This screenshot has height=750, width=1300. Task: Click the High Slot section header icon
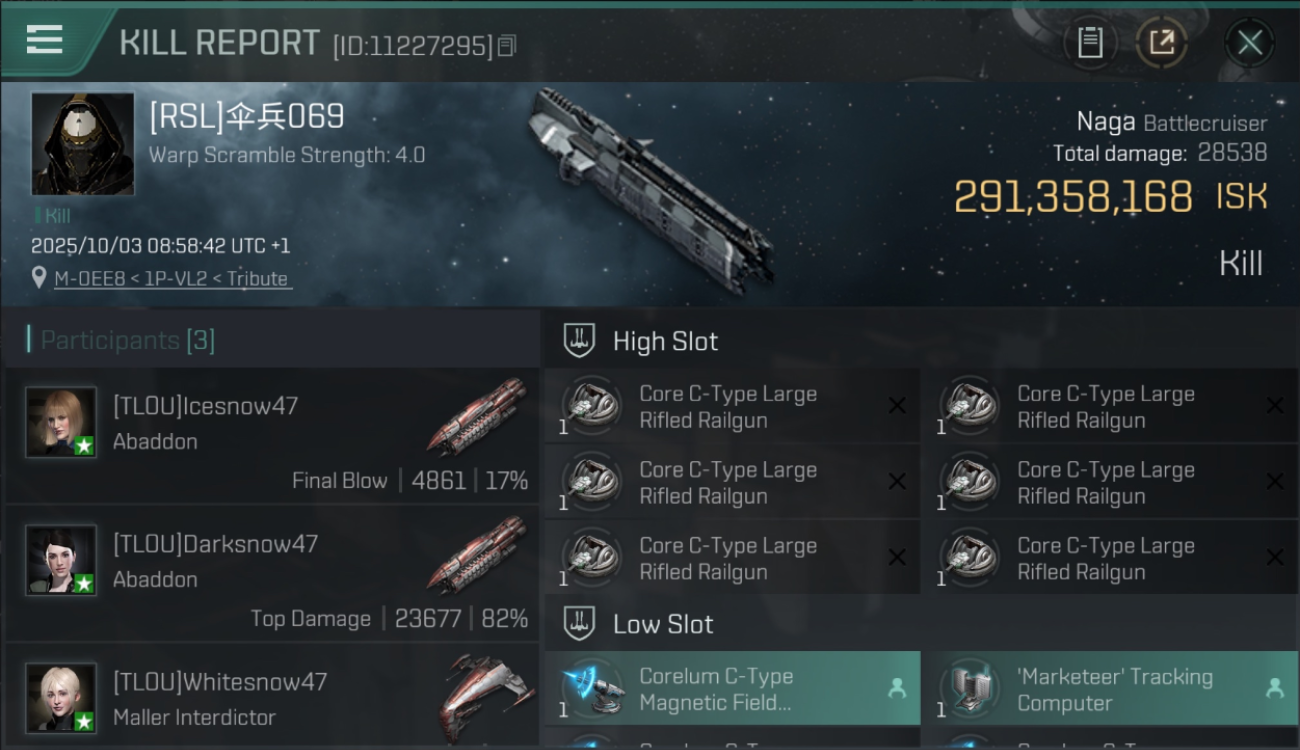click(x=578, y=341)
